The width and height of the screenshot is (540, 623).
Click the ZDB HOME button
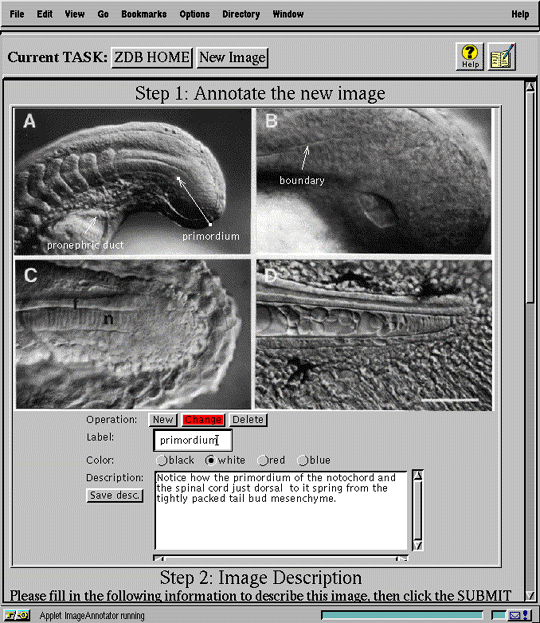coord(152,58)
